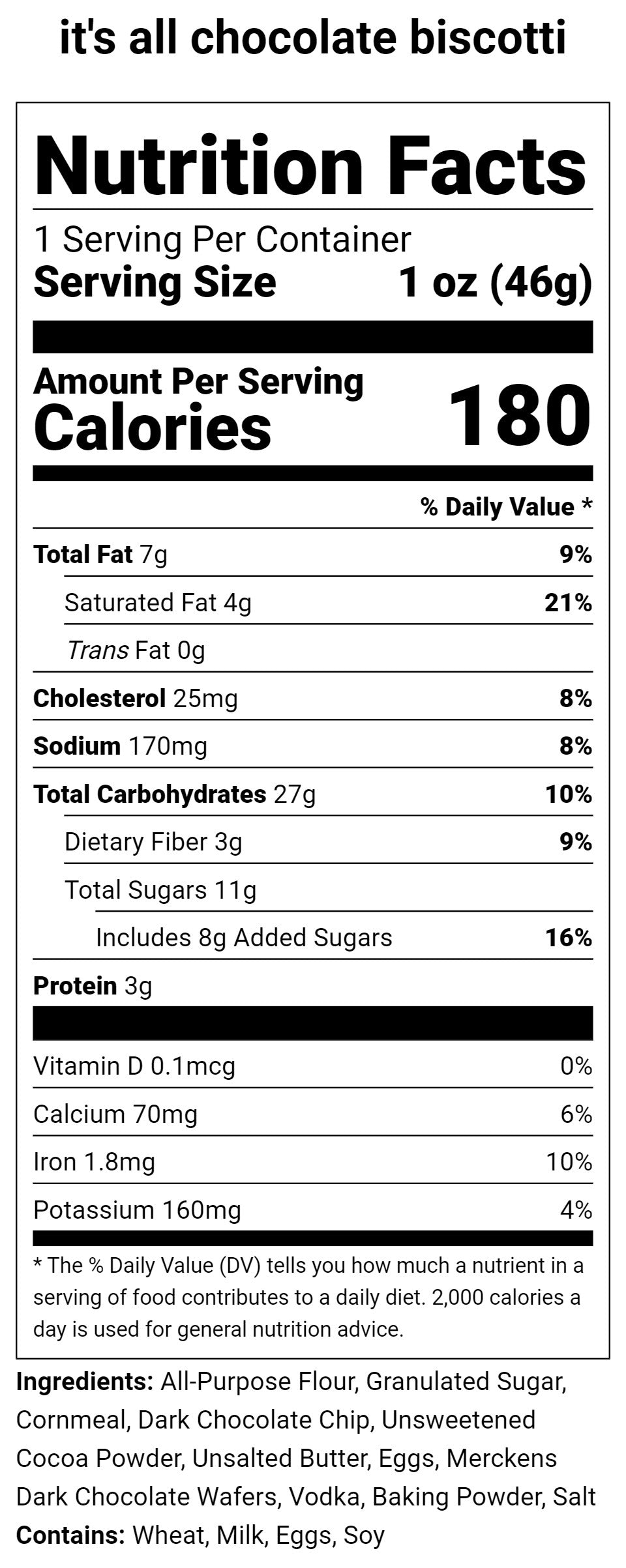Click the Cholesterol 25mg label
Image resolution: width=626 pixels, height=1568 pixels.
[x=136, y=699]
